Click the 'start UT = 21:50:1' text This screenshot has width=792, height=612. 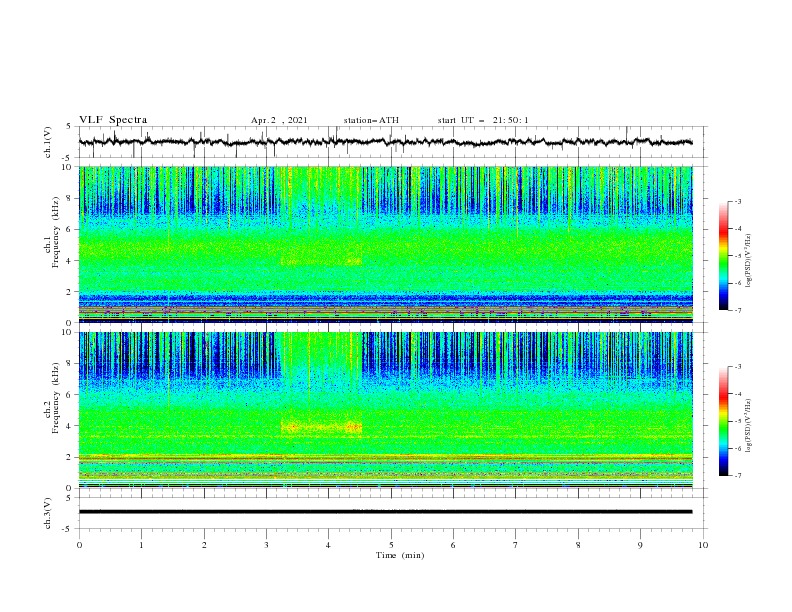click(x=483, y=120)
